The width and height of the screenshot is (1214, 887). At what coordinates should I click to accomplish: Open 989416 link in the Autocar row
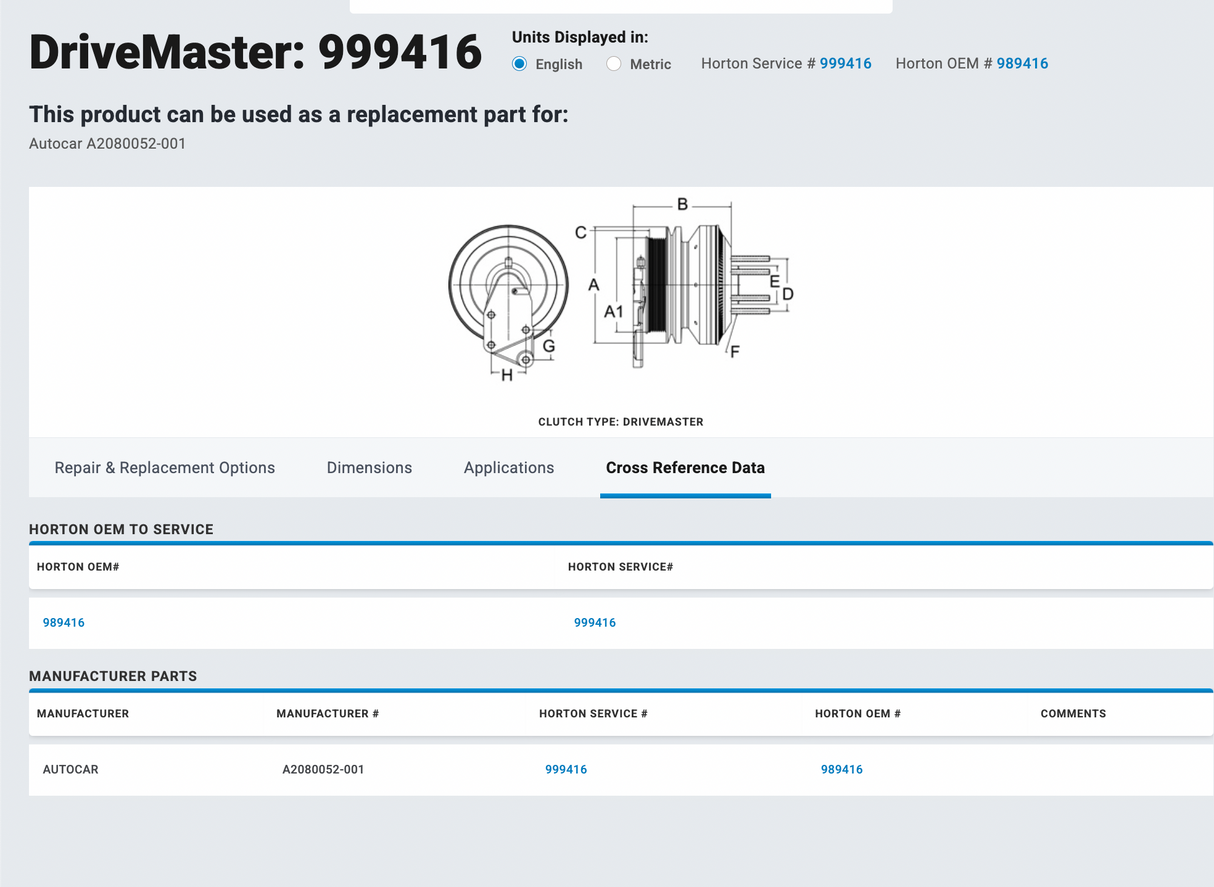click(842, 770)
